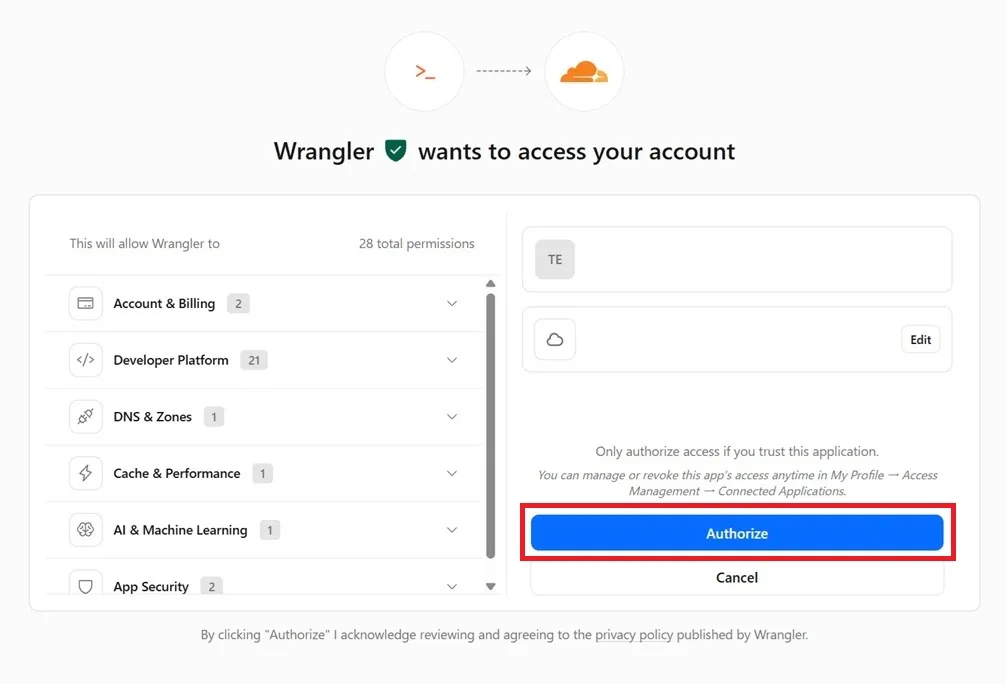Click the cloud icon beside Edit
The image size is (1006, 684).
tap(555, 339)
